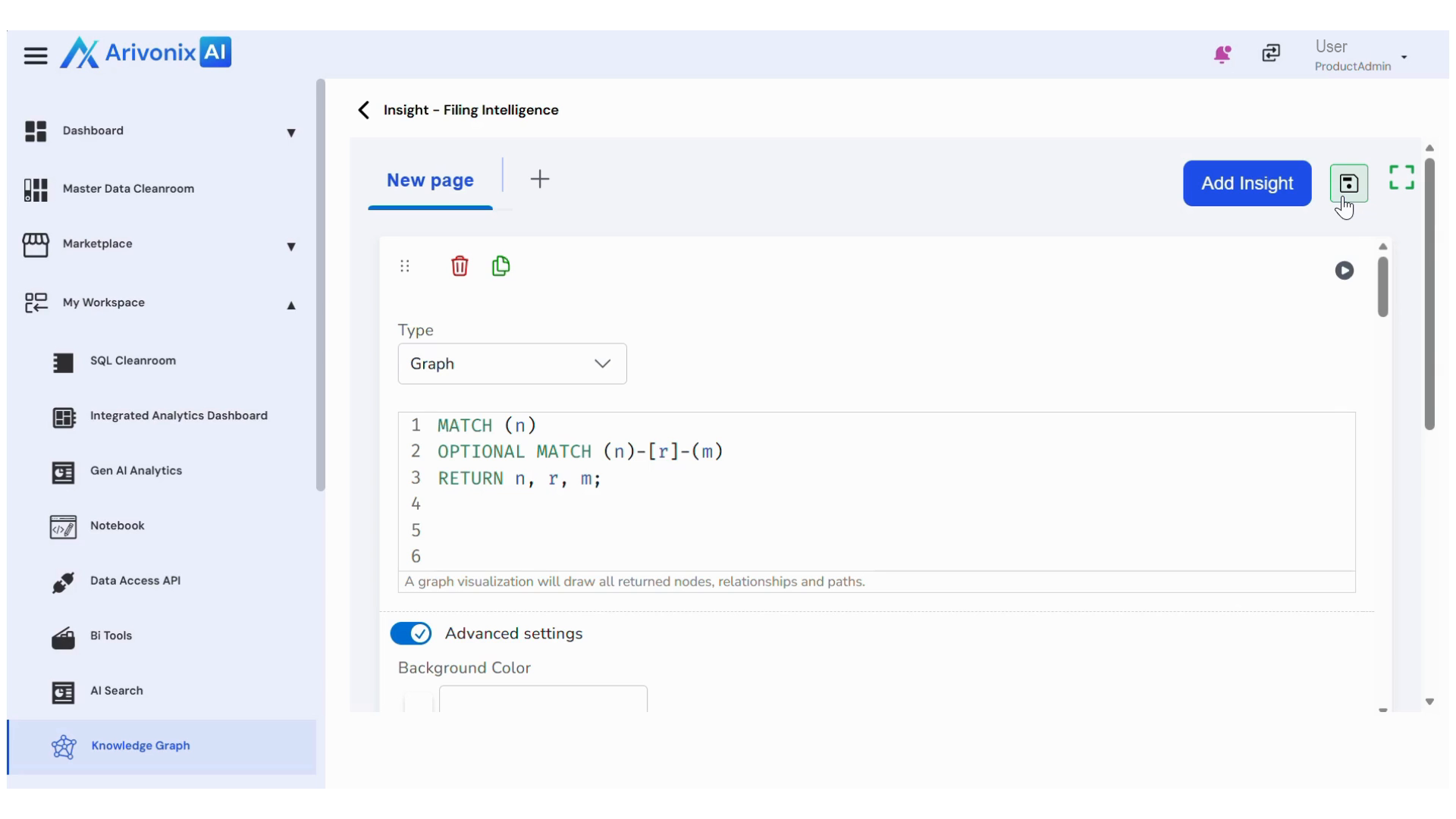The width and height of the screenshot is (1456, 819).
Task: Go back using the left chevron
Action: coord(364,110)
